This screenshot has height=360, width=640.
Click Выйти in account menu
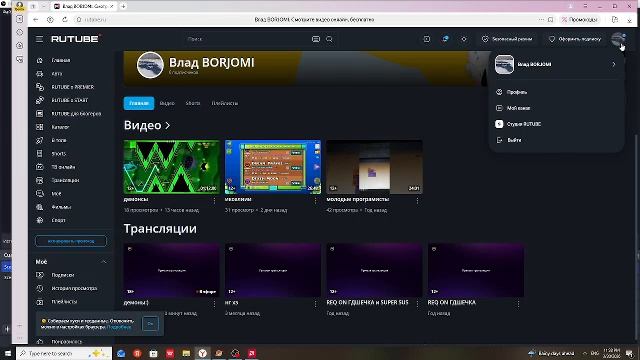(514, 140)
